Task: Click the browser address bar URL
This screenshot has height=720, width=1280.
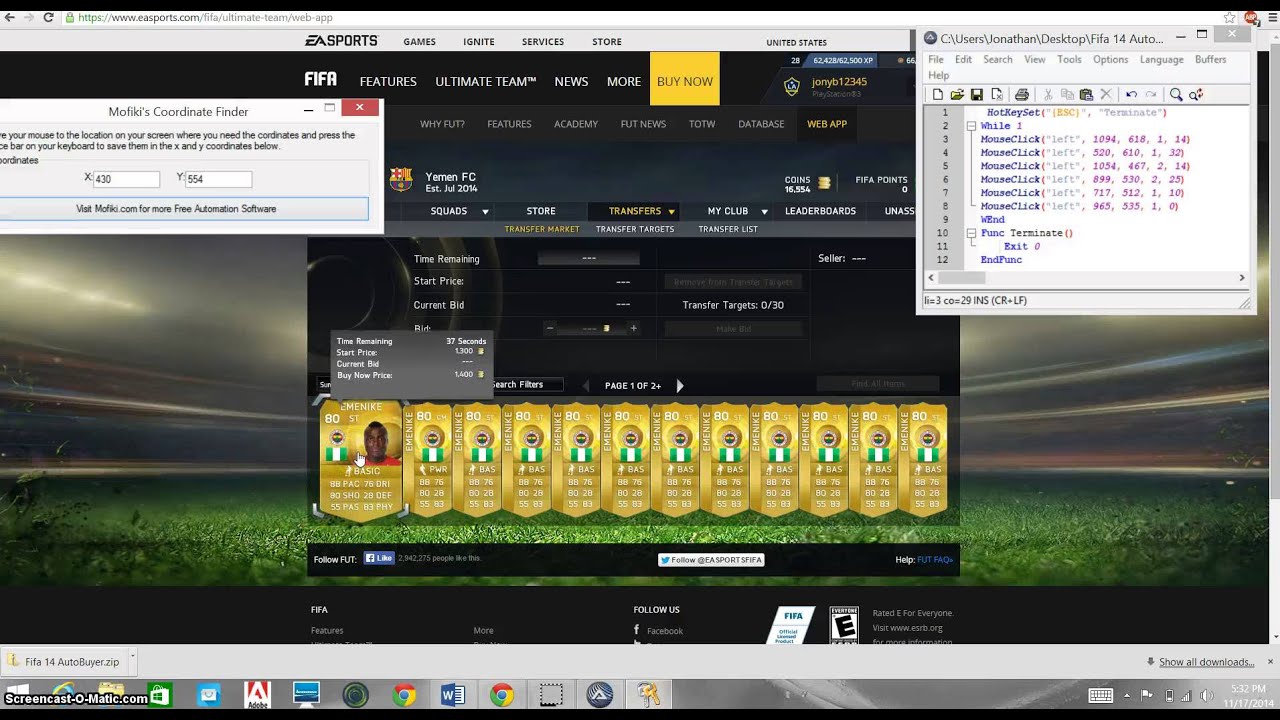Action: pyautogui.click(x=205, y=17)
